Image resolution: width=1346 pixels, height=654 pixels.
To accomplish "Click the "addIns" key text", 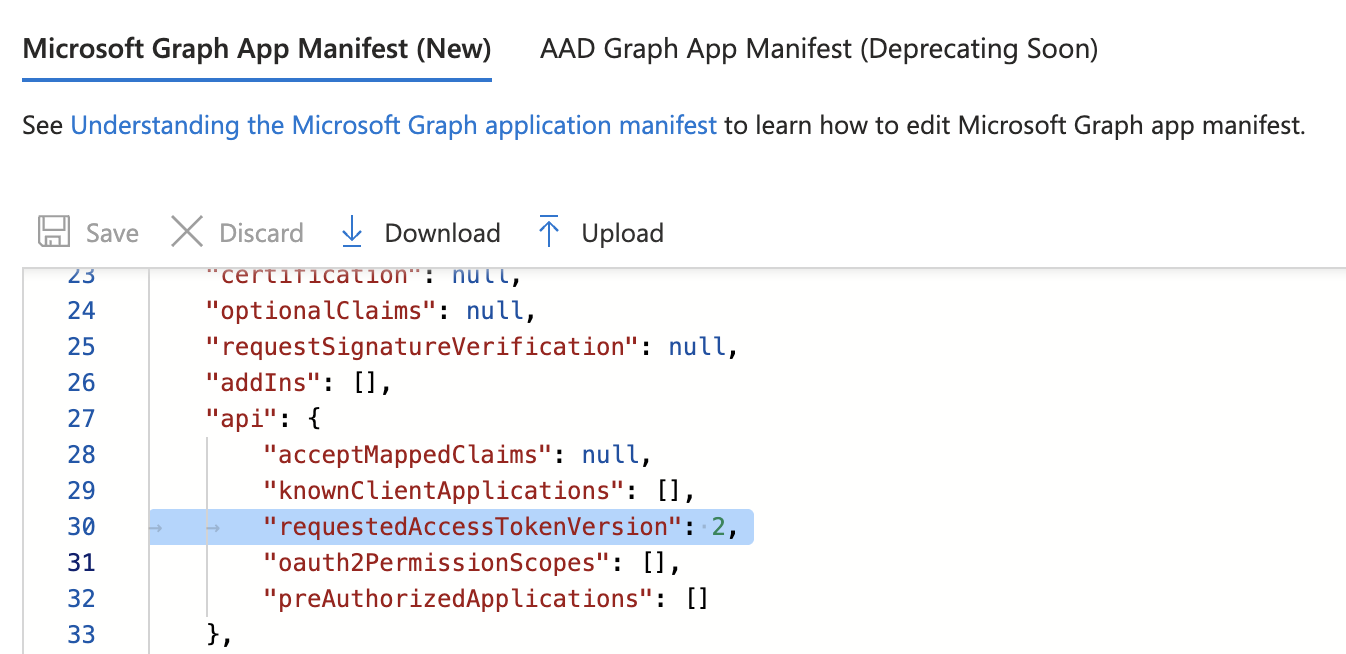I will [263, 382].
